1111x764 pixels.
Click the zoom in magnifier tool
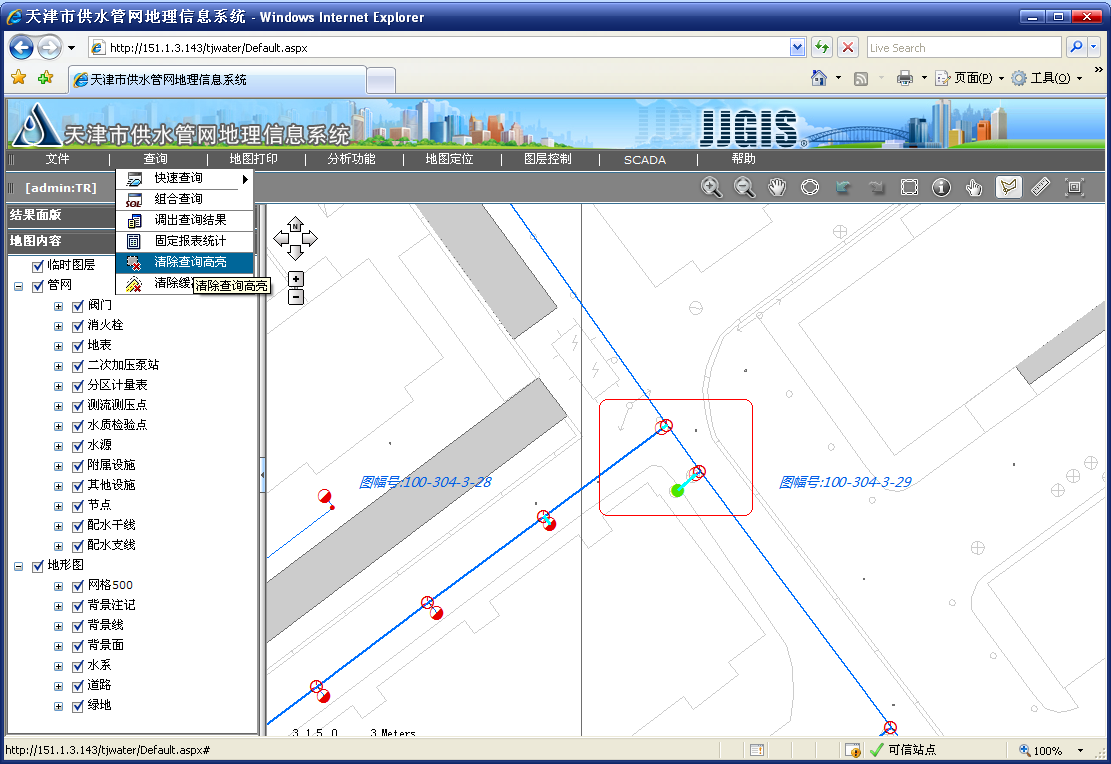click(711, 187)
